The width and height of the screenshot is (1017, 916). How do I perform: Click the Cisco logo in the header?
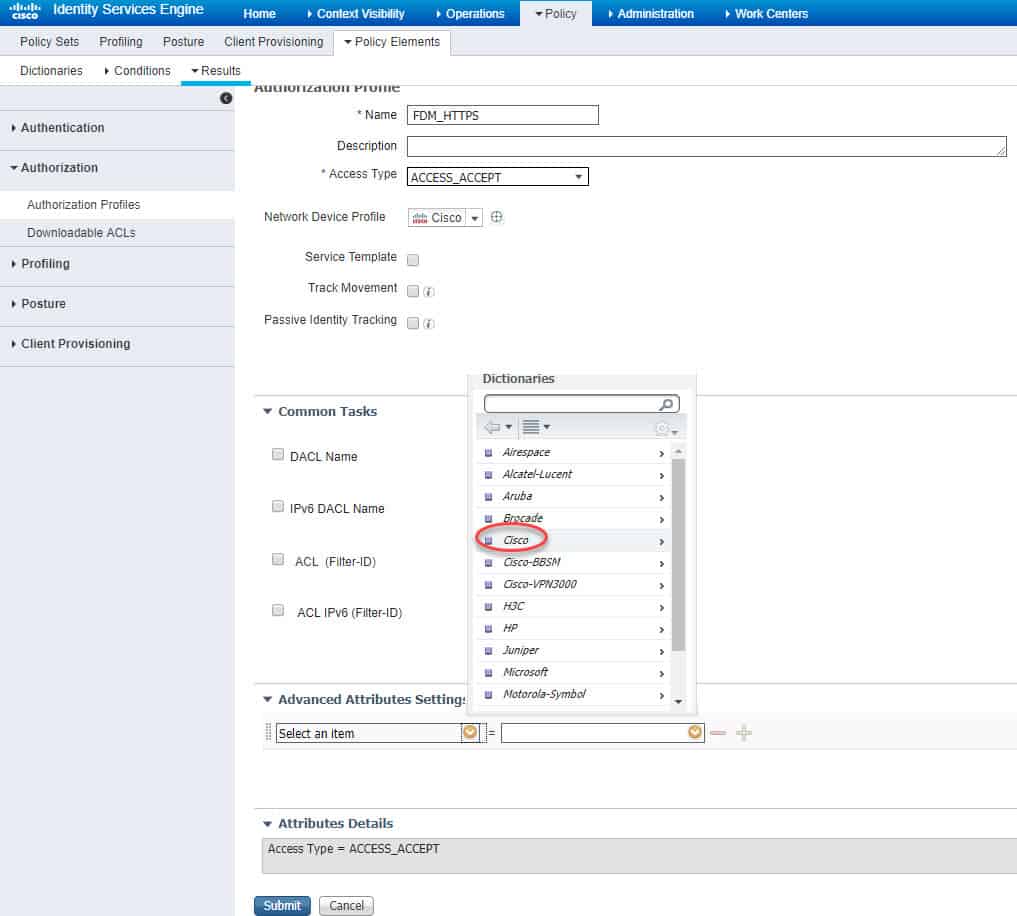click(x=25, y=11)
